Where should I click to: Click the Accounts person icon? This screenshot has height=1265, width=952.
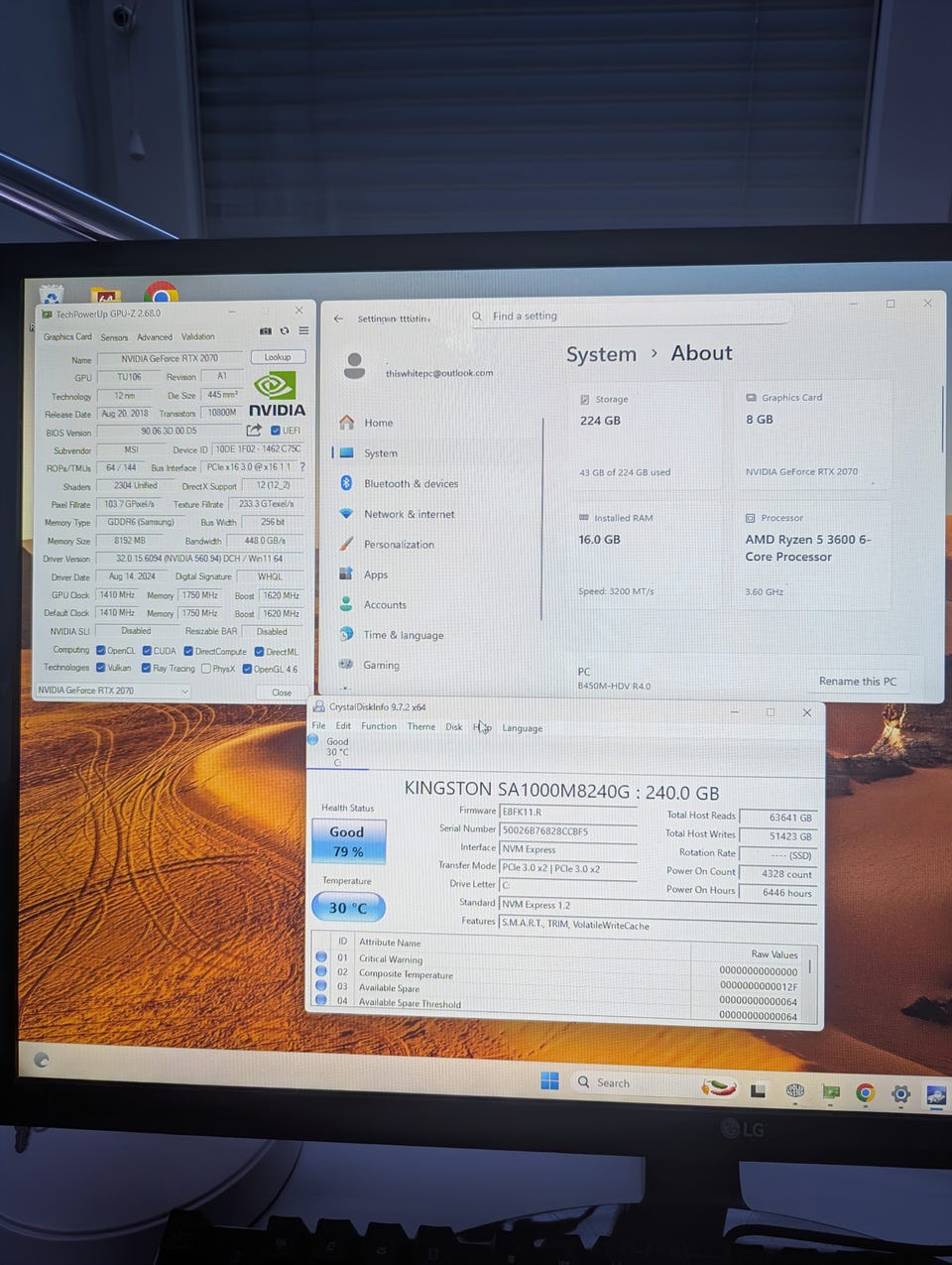point(346,603)
